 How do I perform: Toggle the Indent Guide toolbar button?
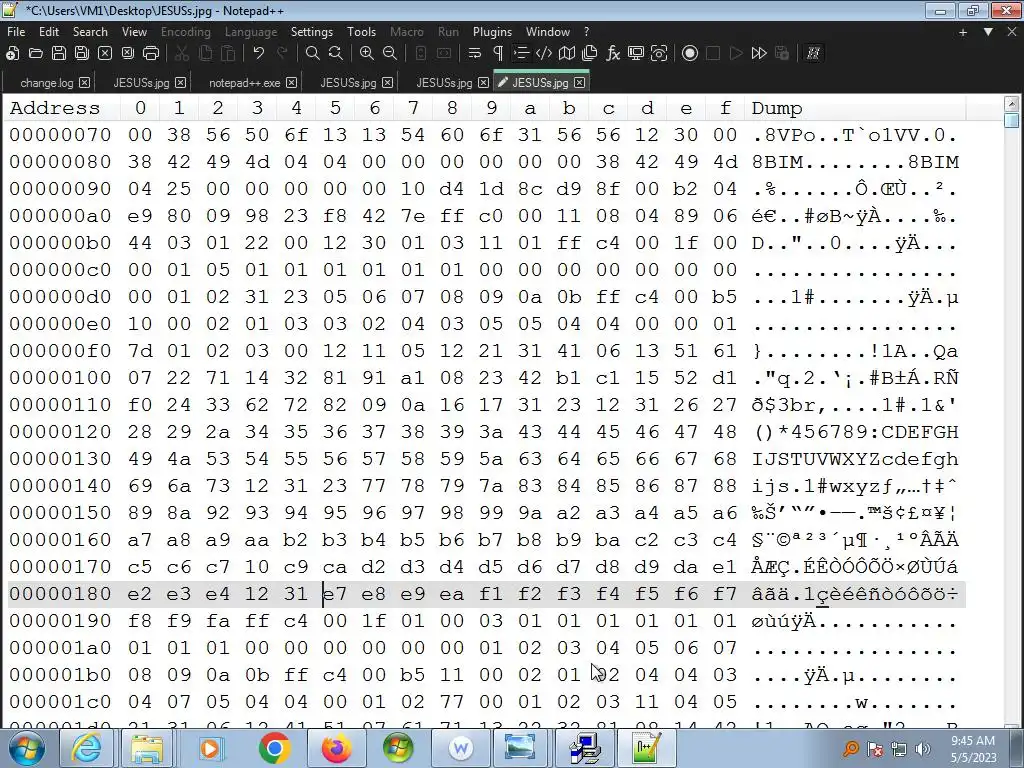tap(520, 54)
